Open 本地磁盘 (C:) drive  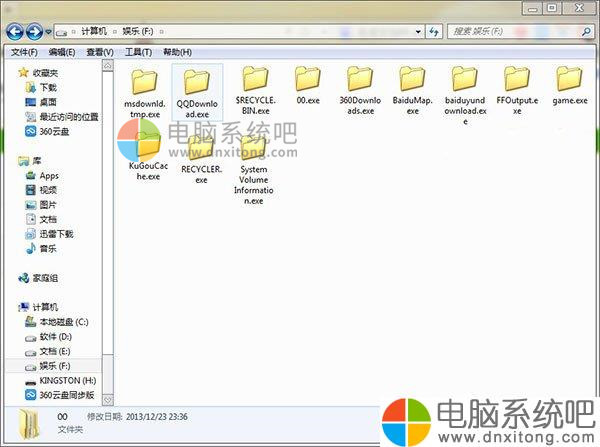[x=57, y=322]
